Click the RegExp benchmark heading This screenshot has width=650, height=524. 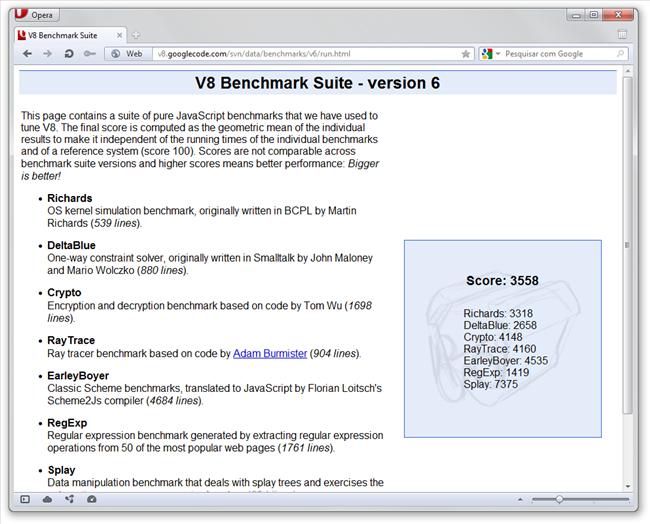67,423
